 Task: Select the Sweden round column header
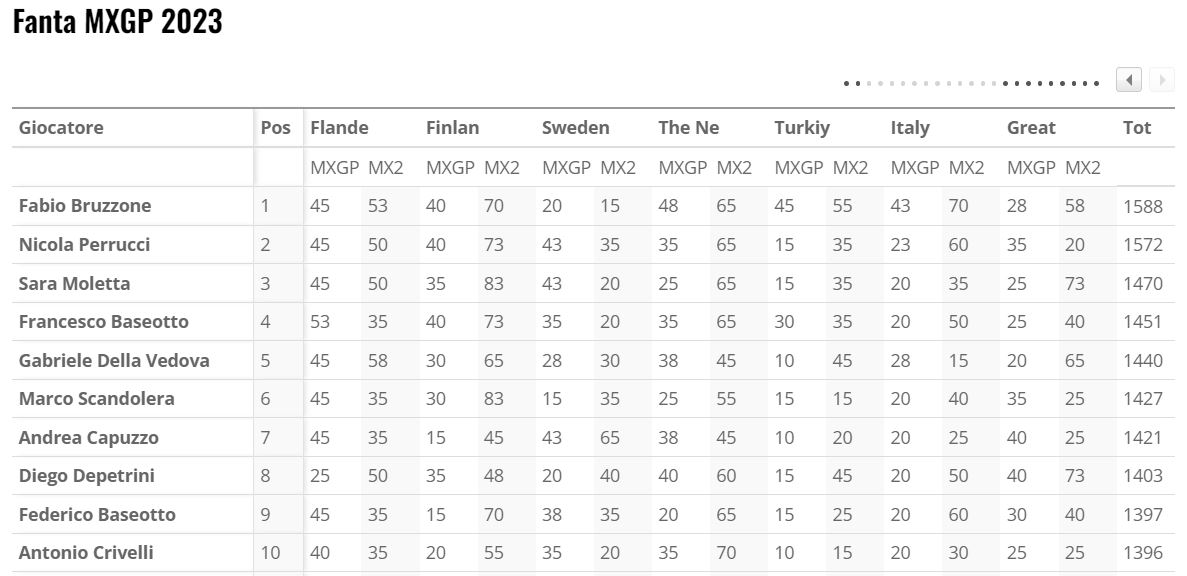click(x=576, y=128)
